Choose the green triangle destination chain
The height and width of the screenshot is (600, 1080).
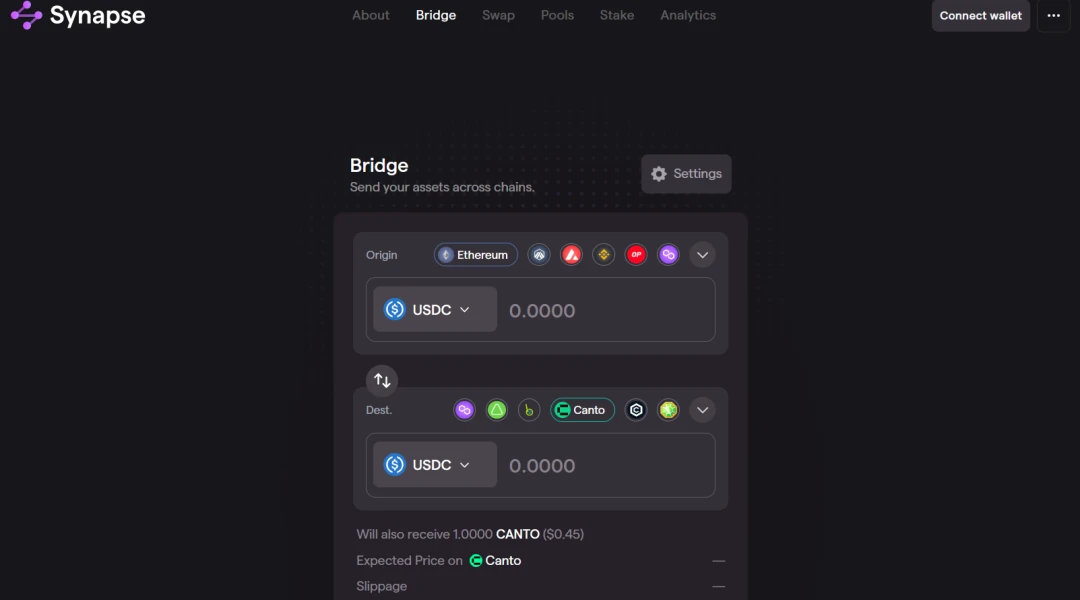pyautogui.click(x=497, y=410)
